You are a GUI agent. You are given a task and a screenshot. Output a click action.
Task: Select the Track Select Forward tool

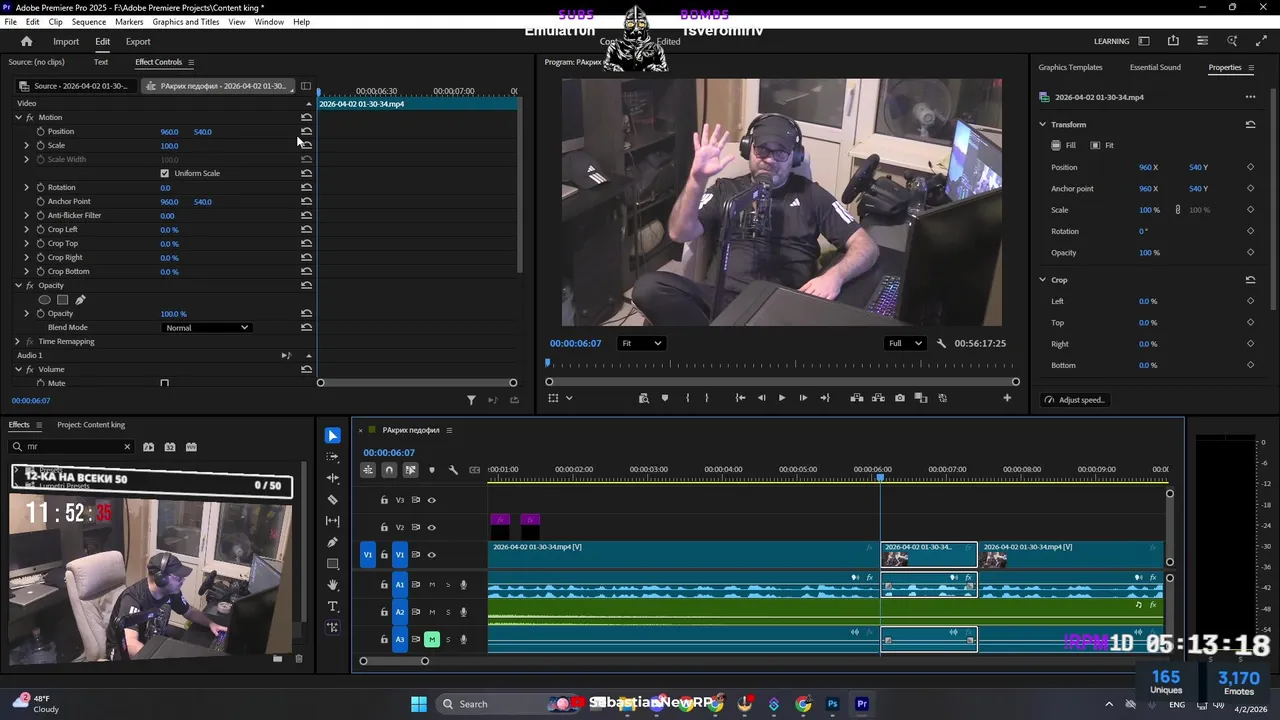(333, 457)
